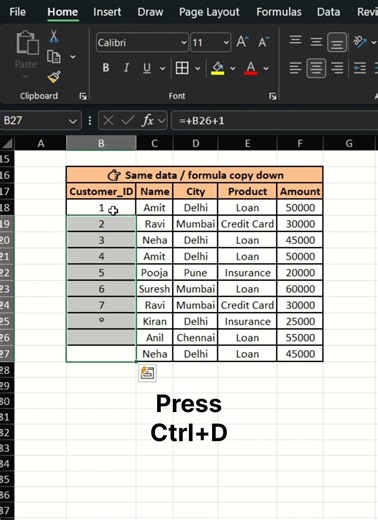The image size is (378, 520).
Task: Click amount cell 60000
Action: click(300, 289)
